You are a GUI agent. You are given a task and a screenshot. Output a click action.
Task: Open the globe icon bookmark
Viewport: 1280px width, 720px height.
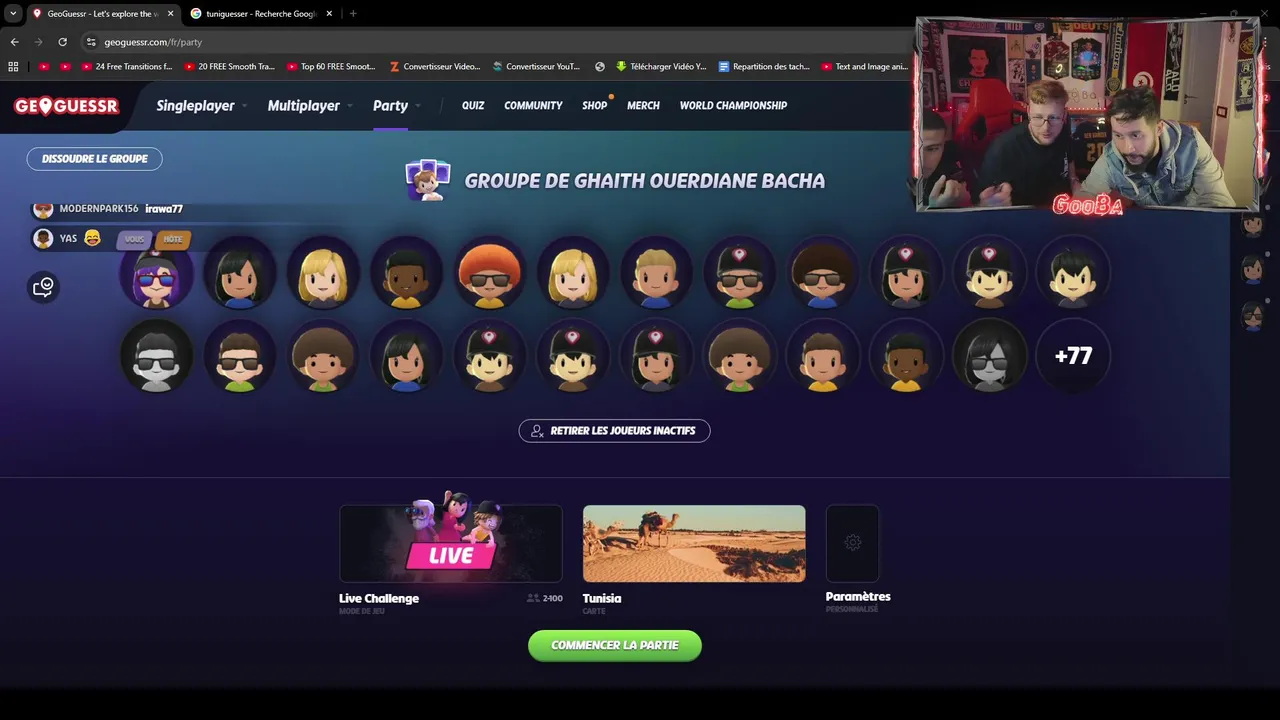(600, 67)
